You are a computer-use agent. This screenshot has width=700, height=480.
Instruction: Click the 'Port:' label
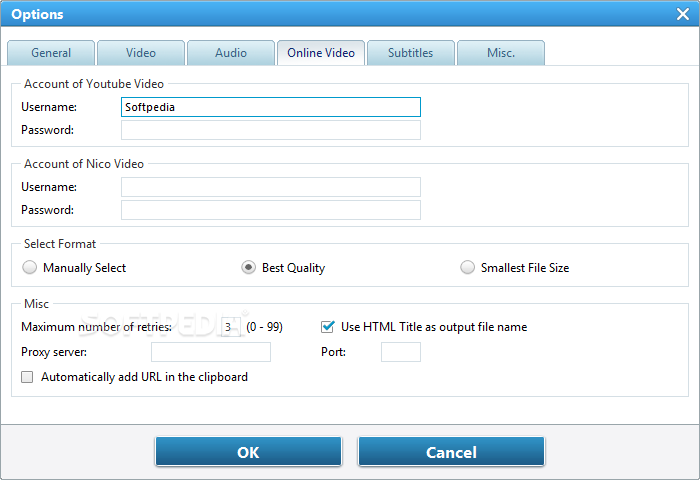[x=333, y=352]
